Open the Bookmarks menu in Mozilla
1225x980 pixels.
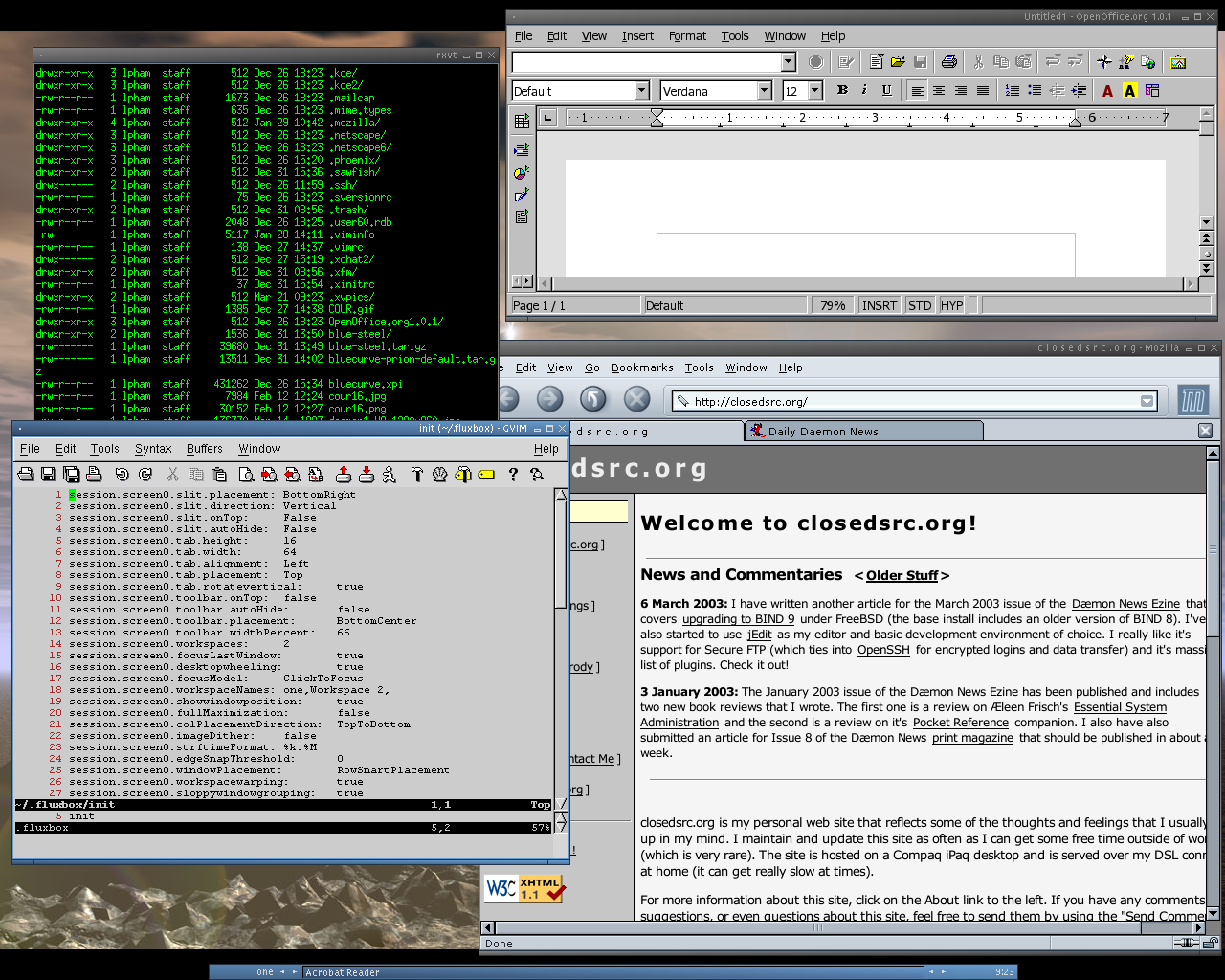[x=642, y=367]
